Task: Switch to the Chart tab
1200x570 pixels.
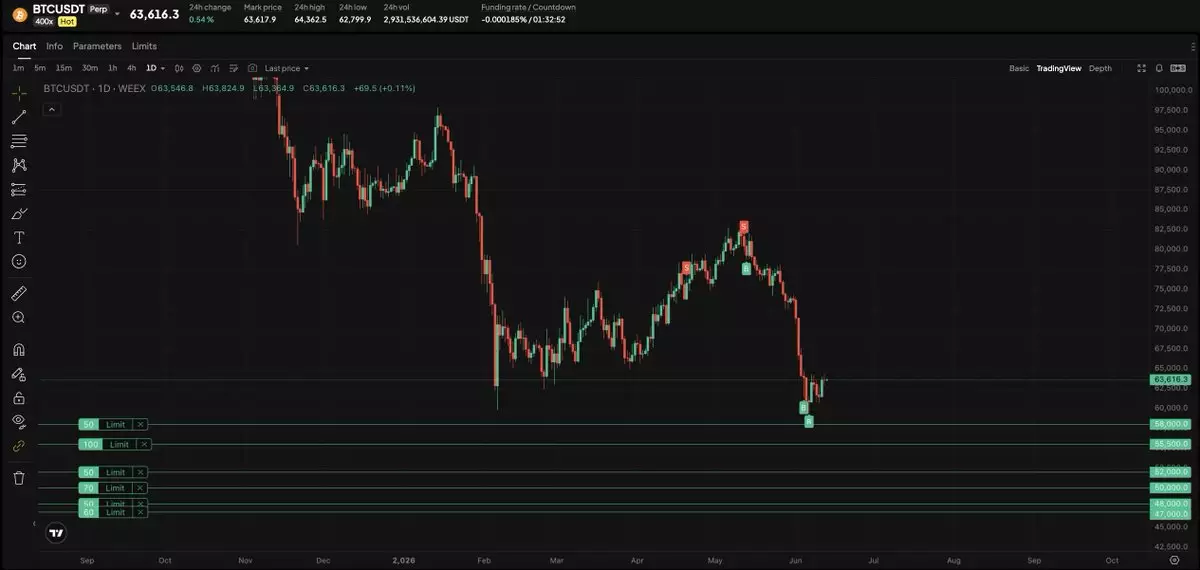Action: click(x=24, y=46)
